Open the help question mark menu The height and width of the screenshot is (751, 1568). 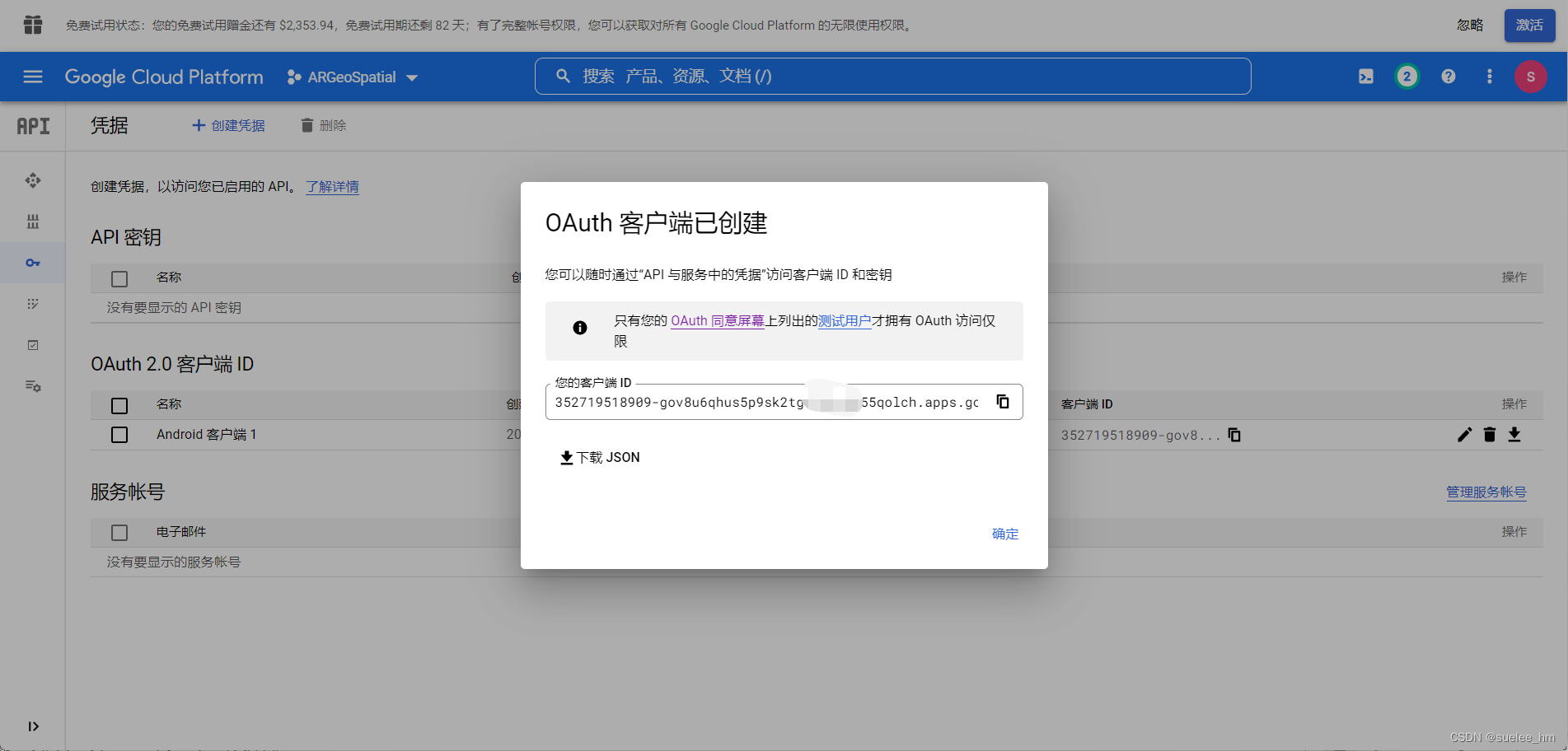tap(1449, 77)
